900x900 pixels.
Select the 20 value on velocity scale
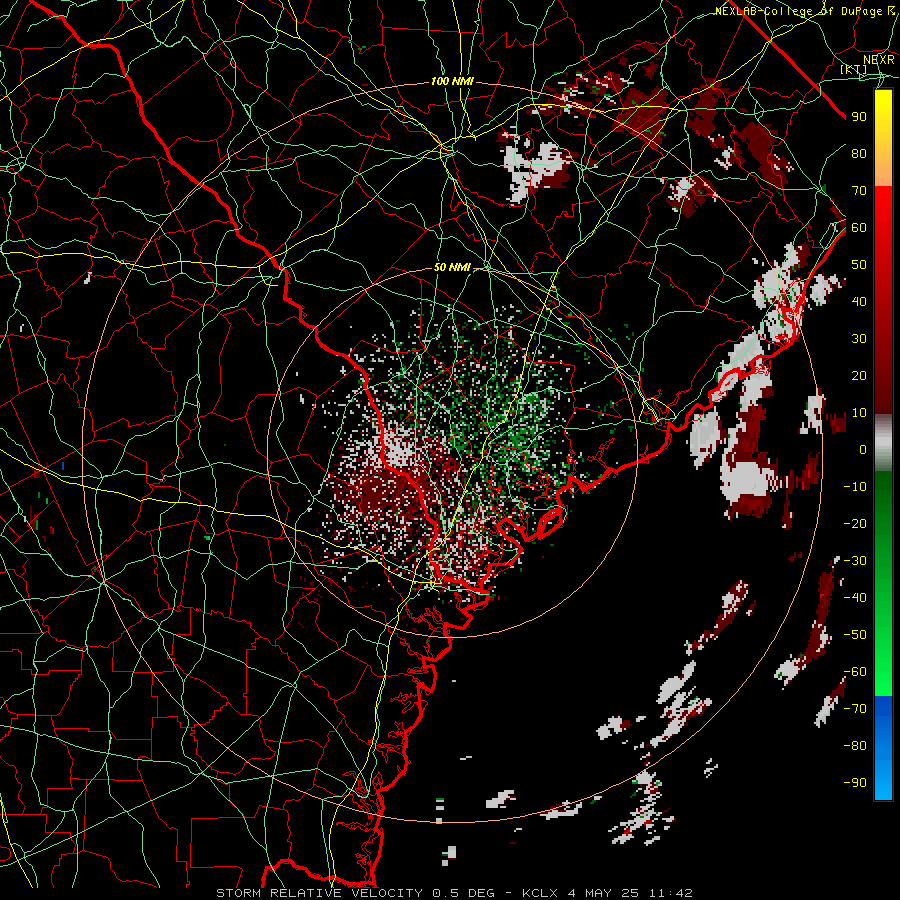859,375
